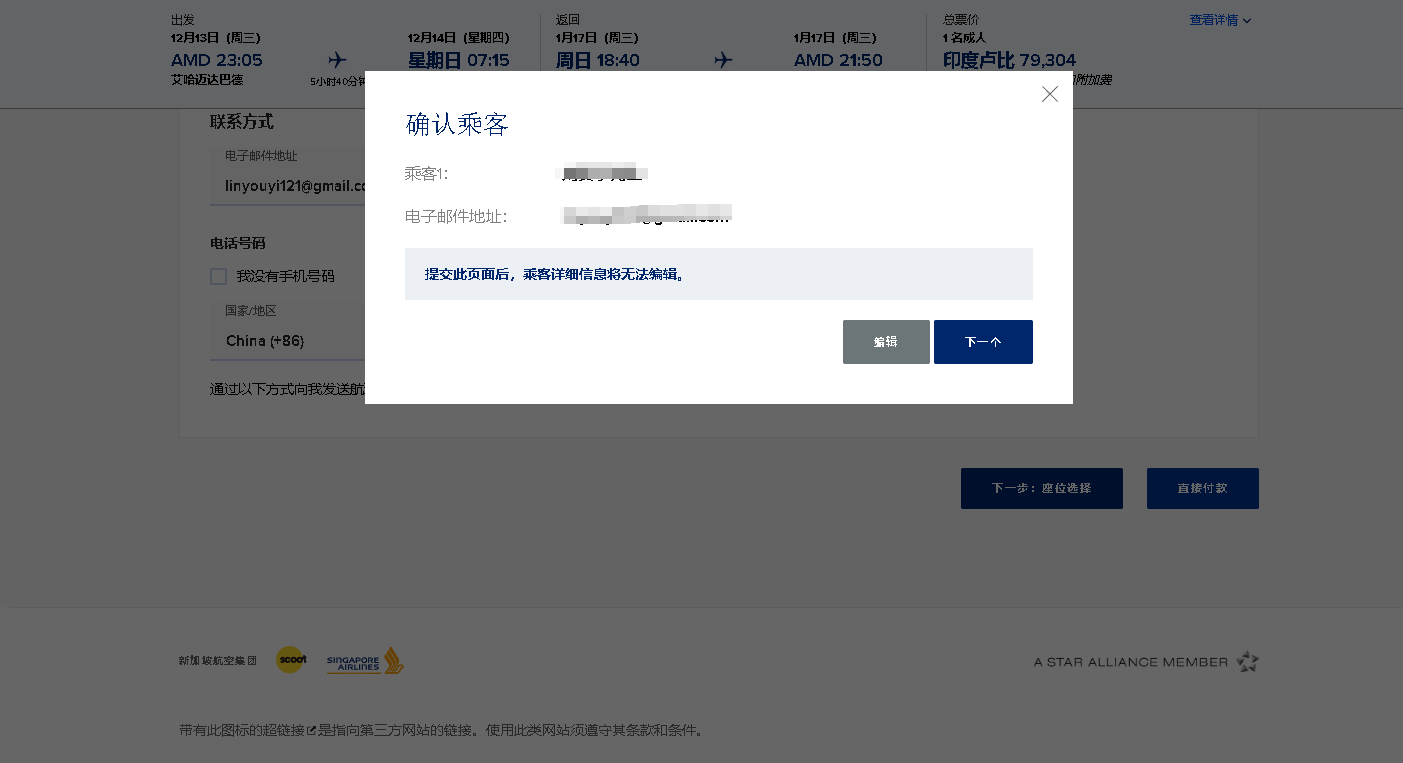The height and width of the screenshot is (763, 1403).
Task: Click the 确认乘客 dialog title
Action: (x=457, y=124)
